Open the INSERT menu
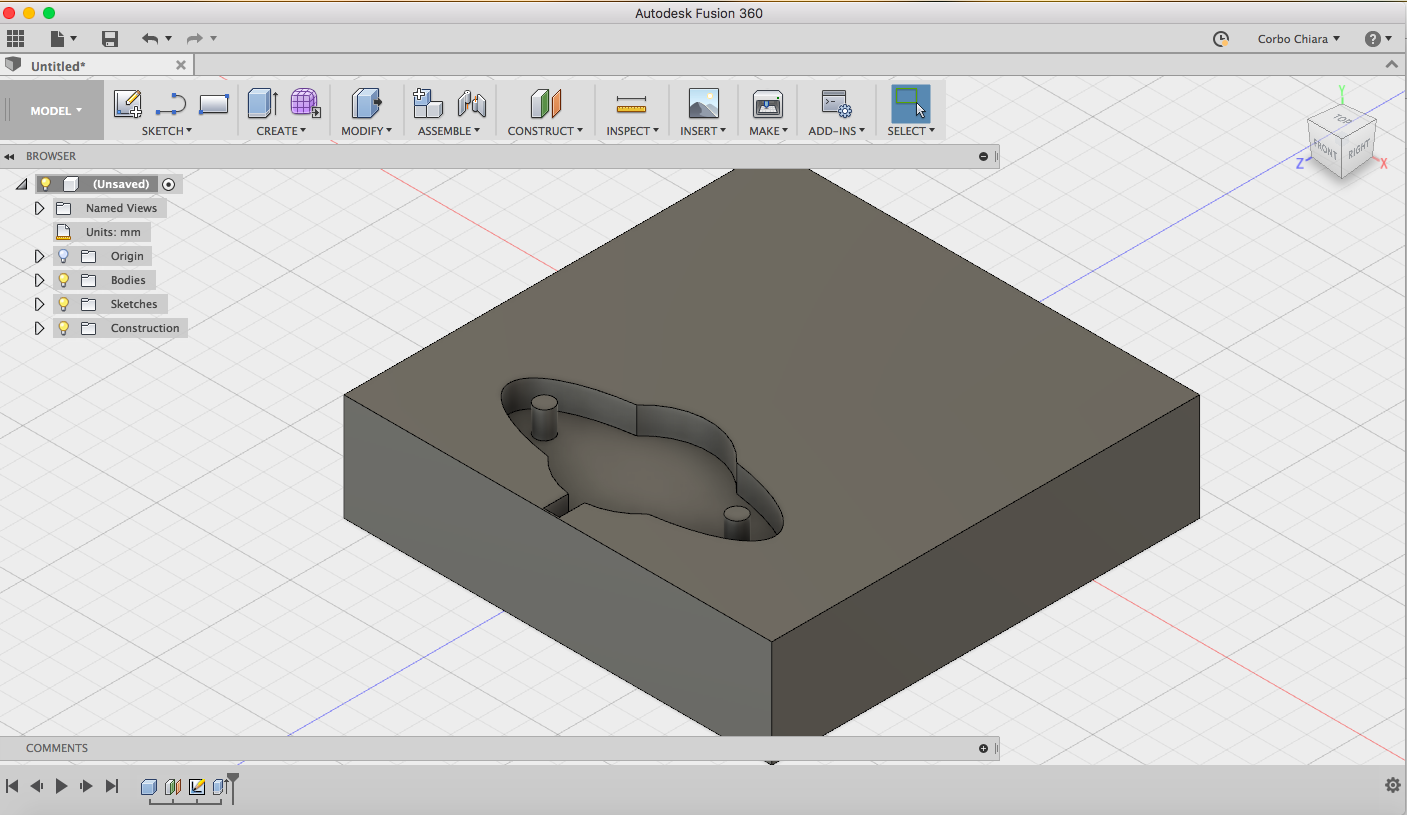The image size is (1407, 815). pos(703,131)
